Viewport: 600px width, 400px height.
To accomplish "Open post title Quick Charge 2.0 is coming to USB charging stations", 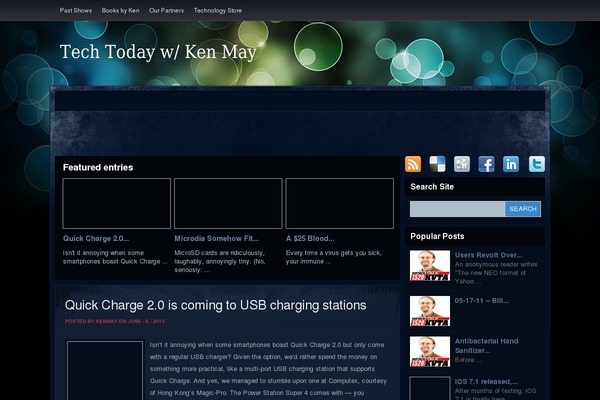I will [215, 305].
